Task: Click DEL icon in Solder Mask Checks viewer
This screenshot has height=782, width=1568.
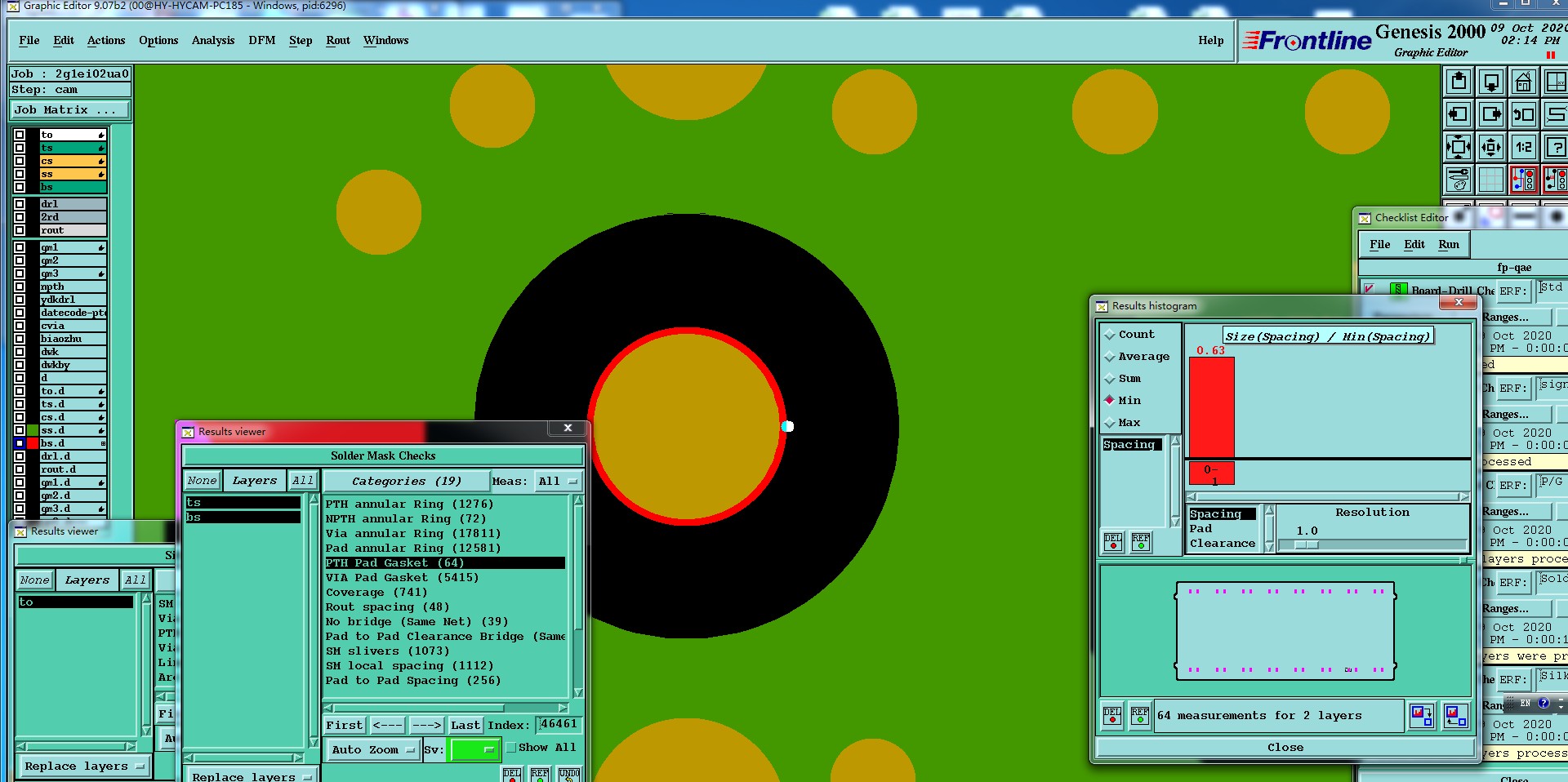Action: tap(512, 774)
